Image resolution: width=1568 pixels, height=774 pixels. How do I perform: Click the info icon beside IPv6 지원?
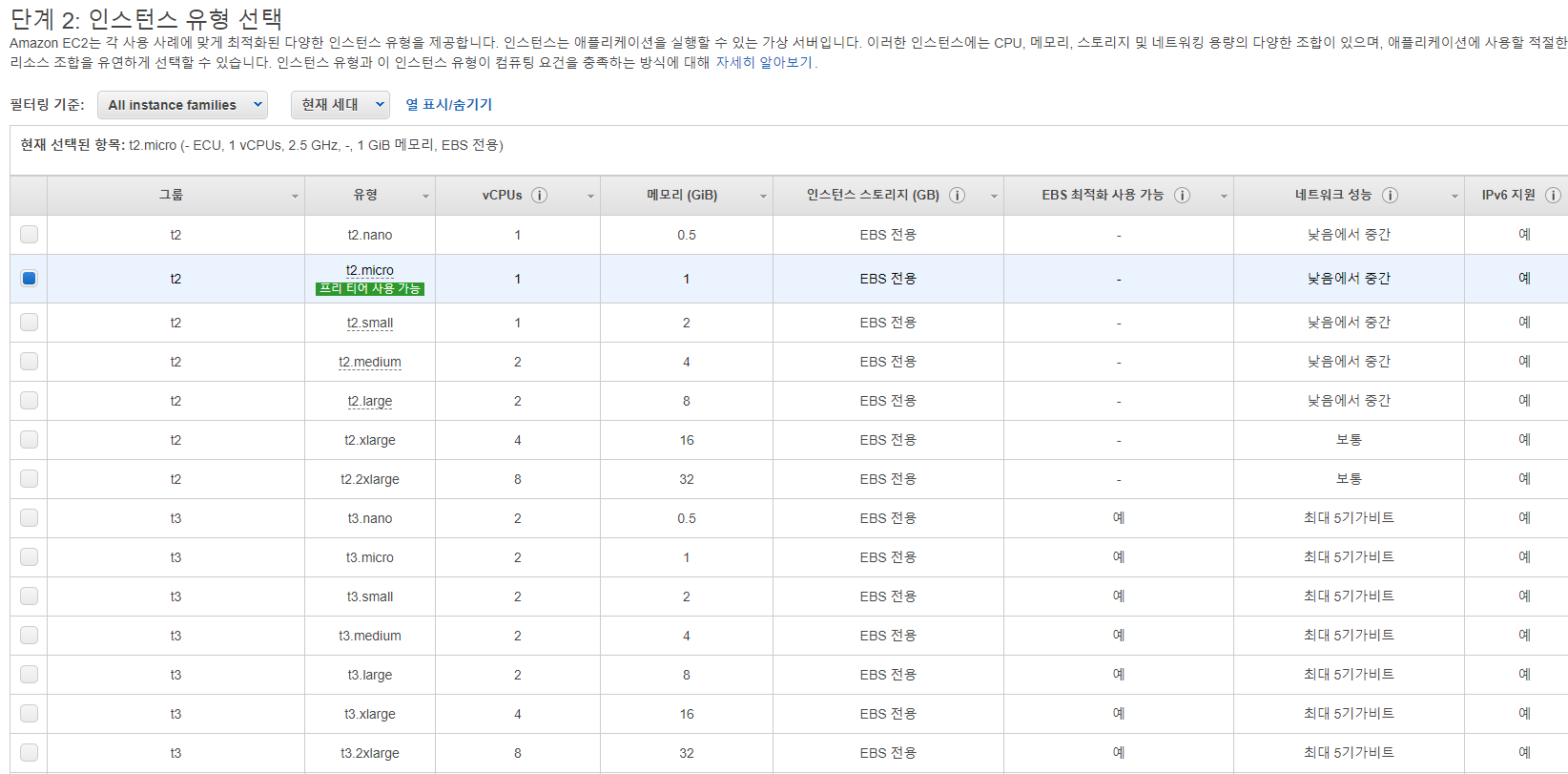point(1553,195)
